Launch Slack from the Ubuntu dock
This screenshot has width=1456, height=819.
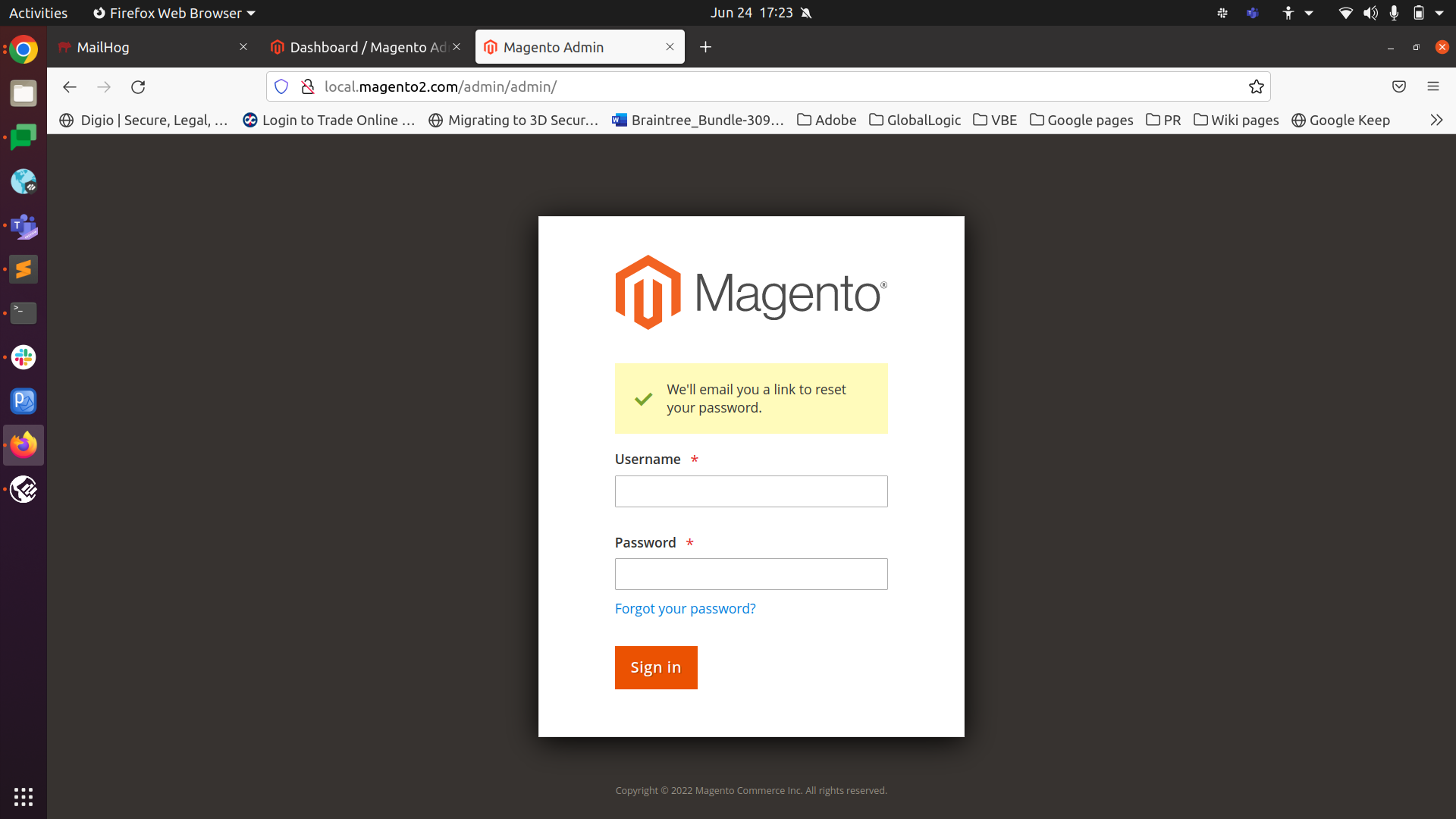[24, 357]
